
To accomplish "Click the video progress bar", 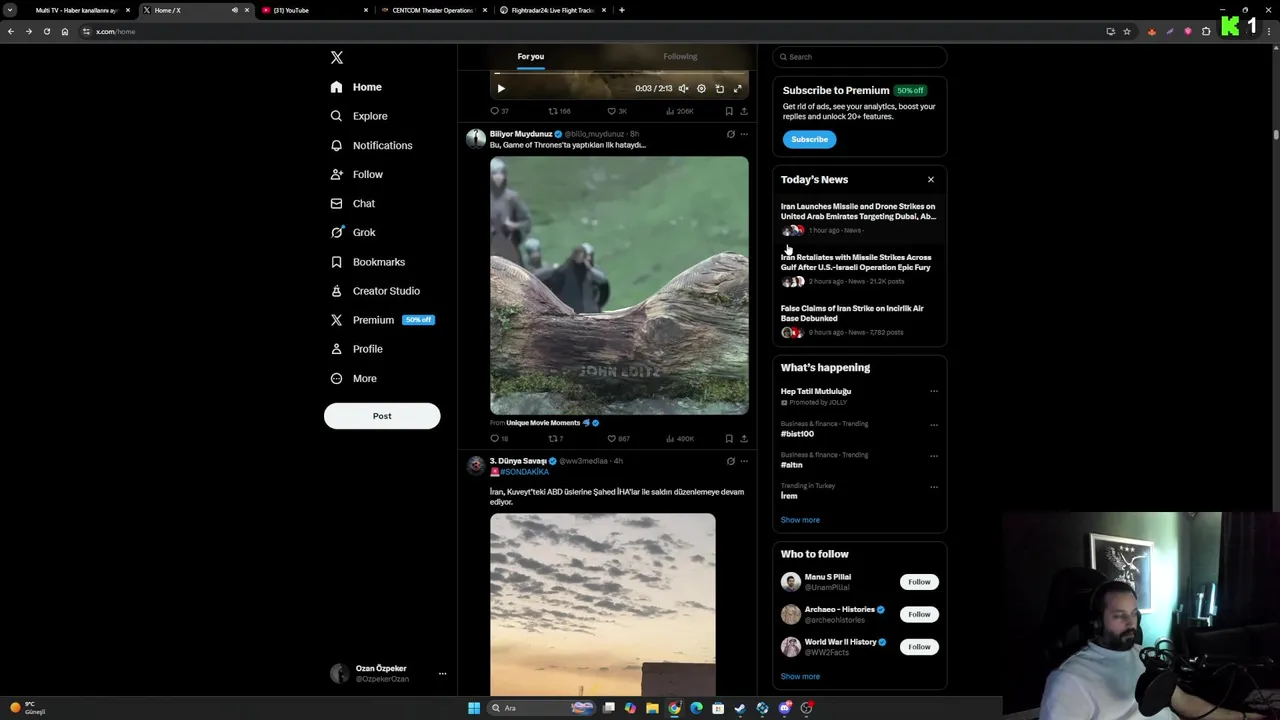I will (619, 74).
